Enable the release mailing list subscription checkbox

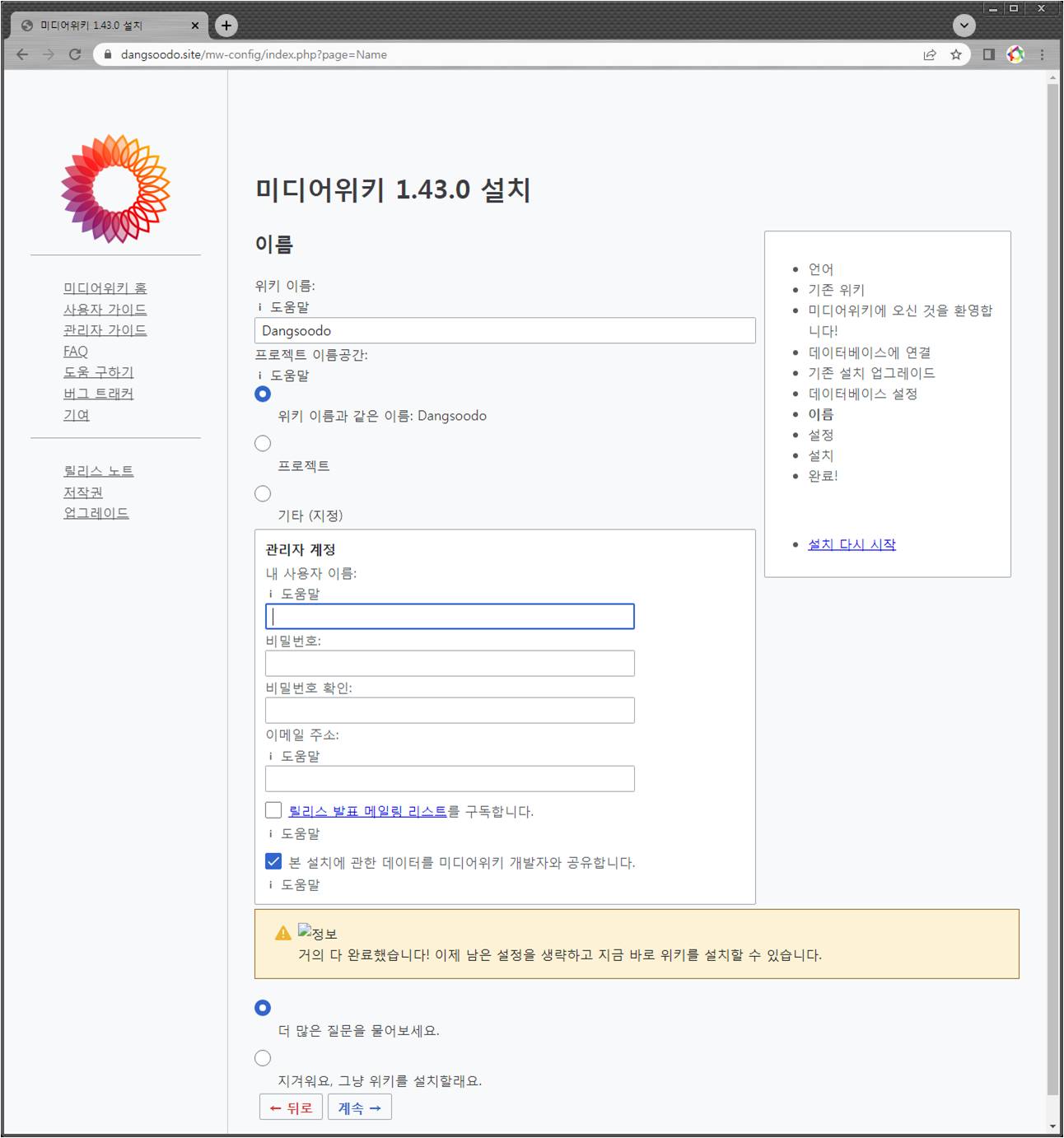click(273, 810)
